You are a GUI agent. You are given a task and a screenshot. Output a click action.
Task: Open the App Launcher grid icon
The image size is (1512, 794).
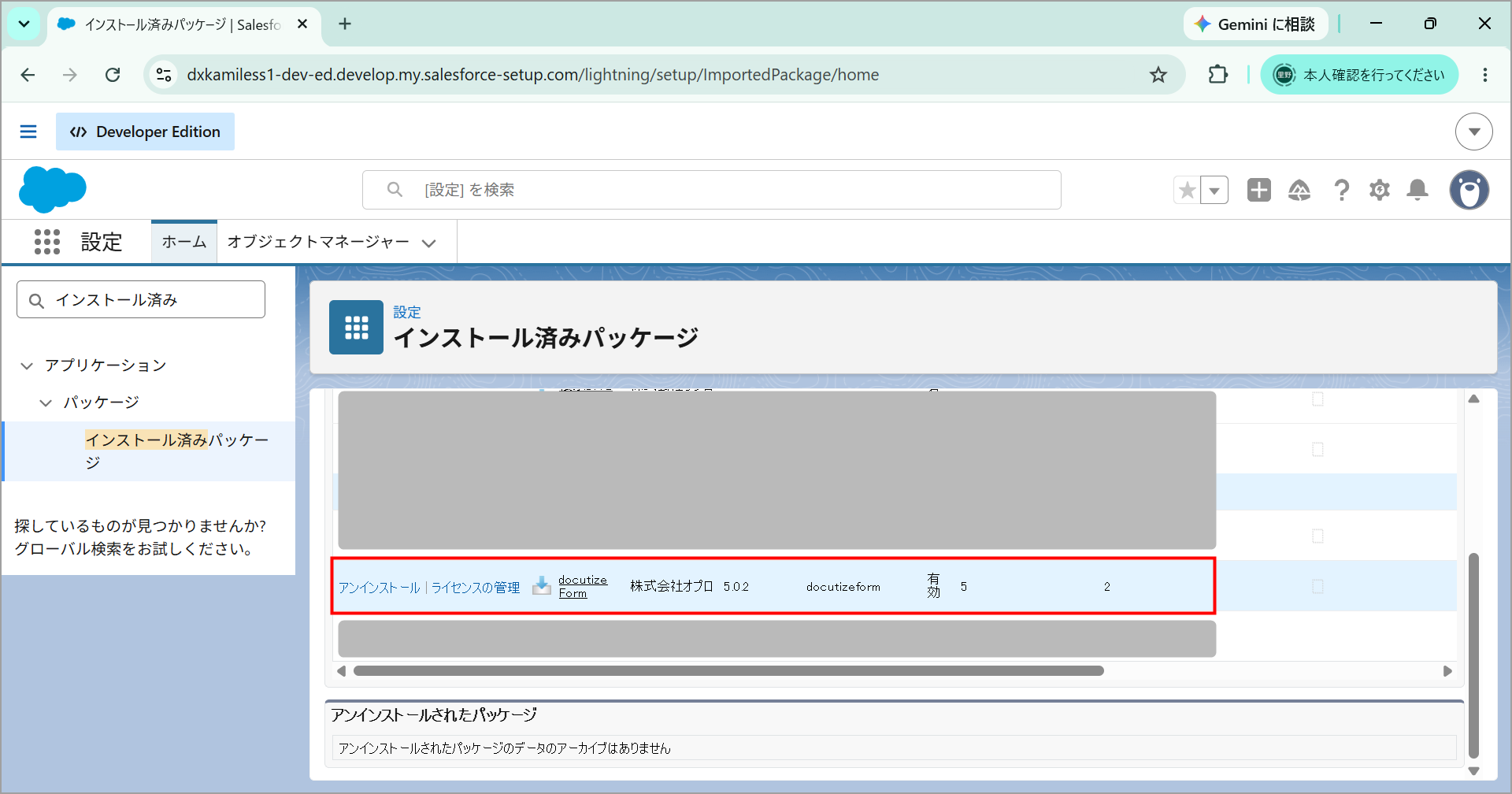point(47,242)
